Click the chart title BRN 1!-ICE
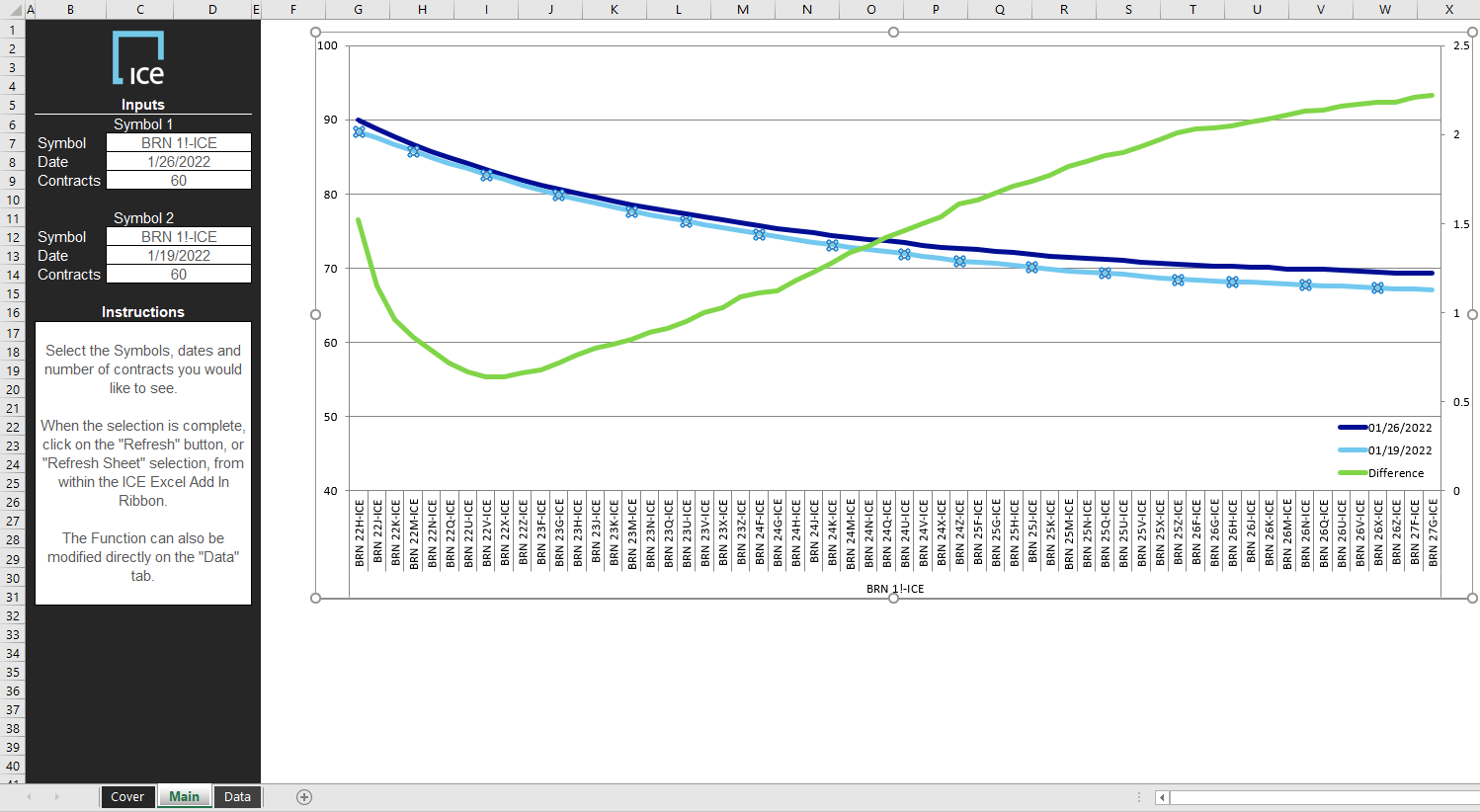The image size is (1480, 812). pyautogui.click(x=892, y=588)
